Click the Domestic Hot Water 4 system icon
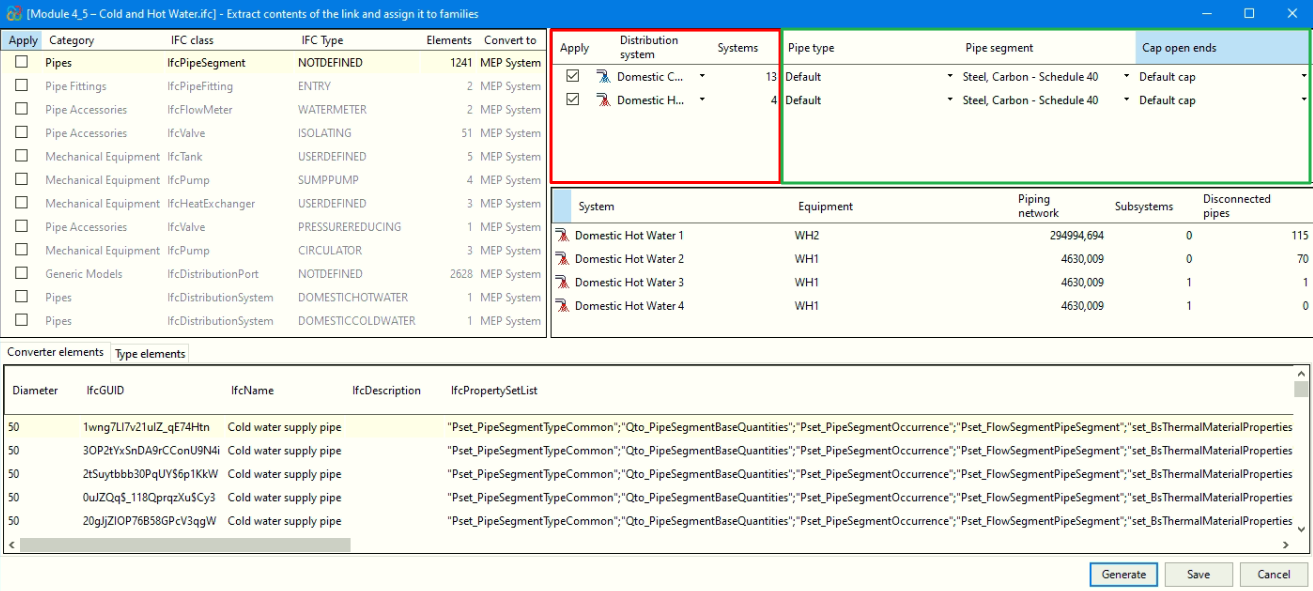The width and height of the screenshot is (1313, 591). (562, 306)
